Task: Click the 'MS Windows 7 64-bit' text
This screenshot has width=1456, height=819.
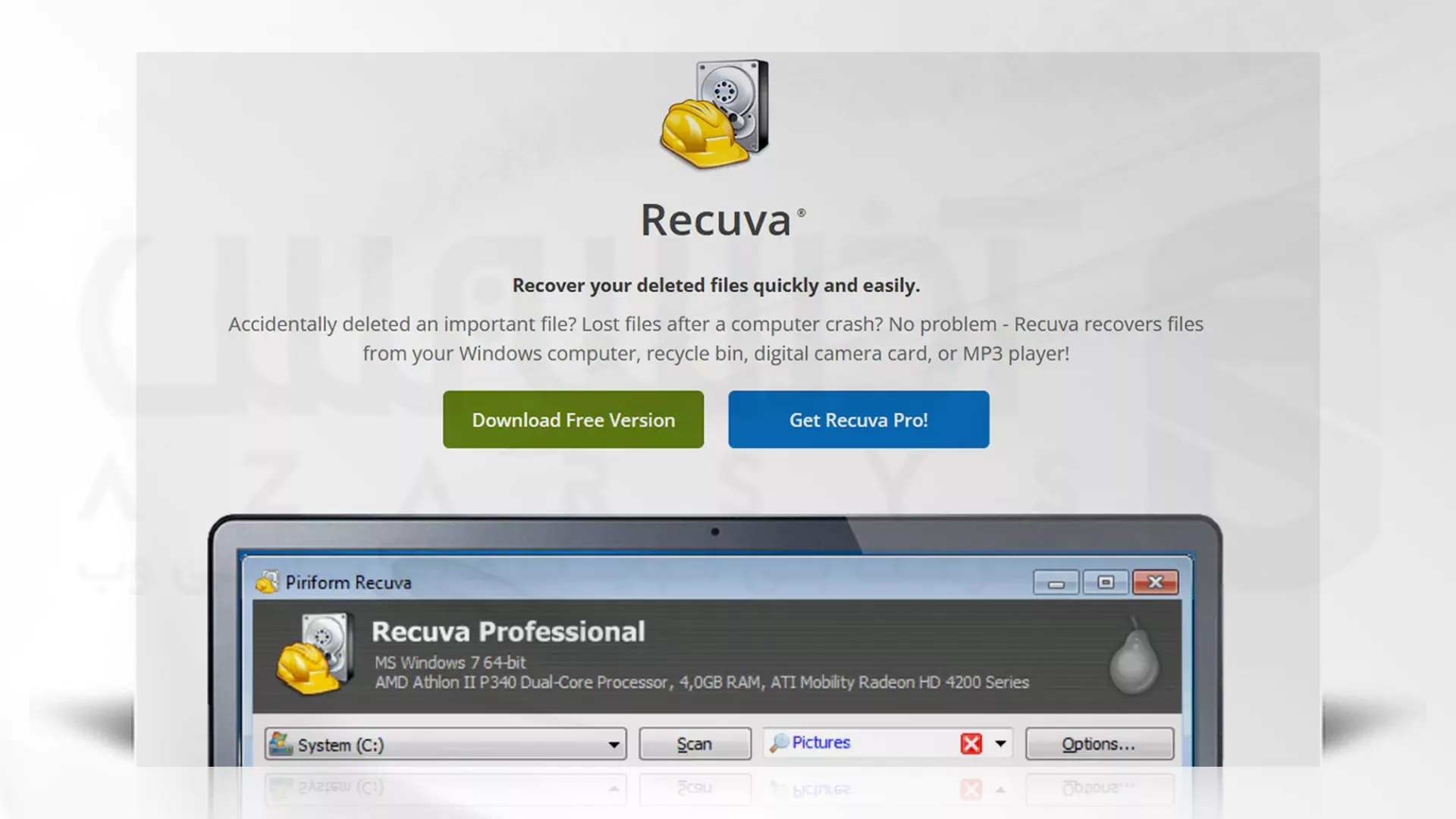Action: (450, 662)
